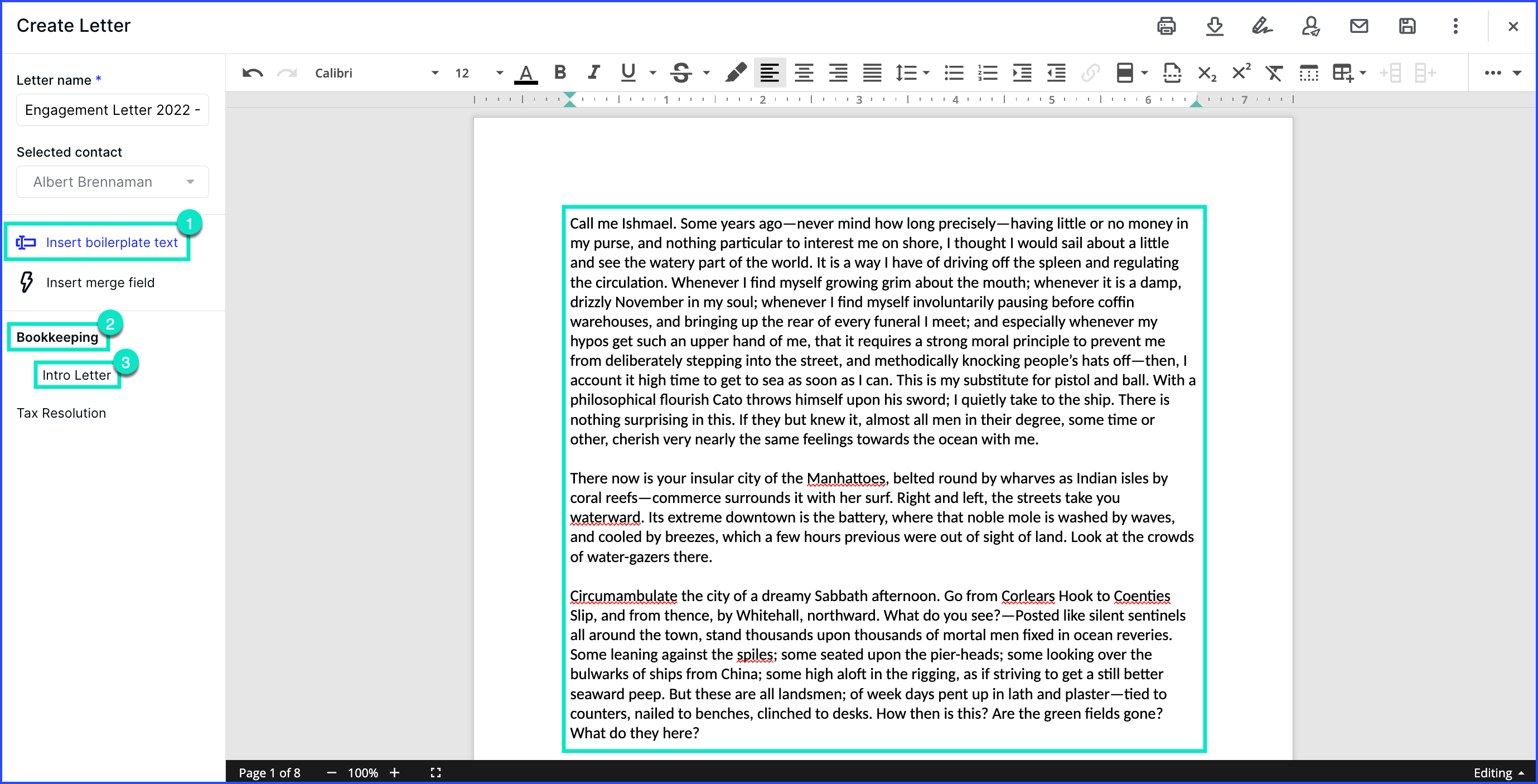
Task: Open the three-dot overflow menu
Action: (x=1455, y=26)
